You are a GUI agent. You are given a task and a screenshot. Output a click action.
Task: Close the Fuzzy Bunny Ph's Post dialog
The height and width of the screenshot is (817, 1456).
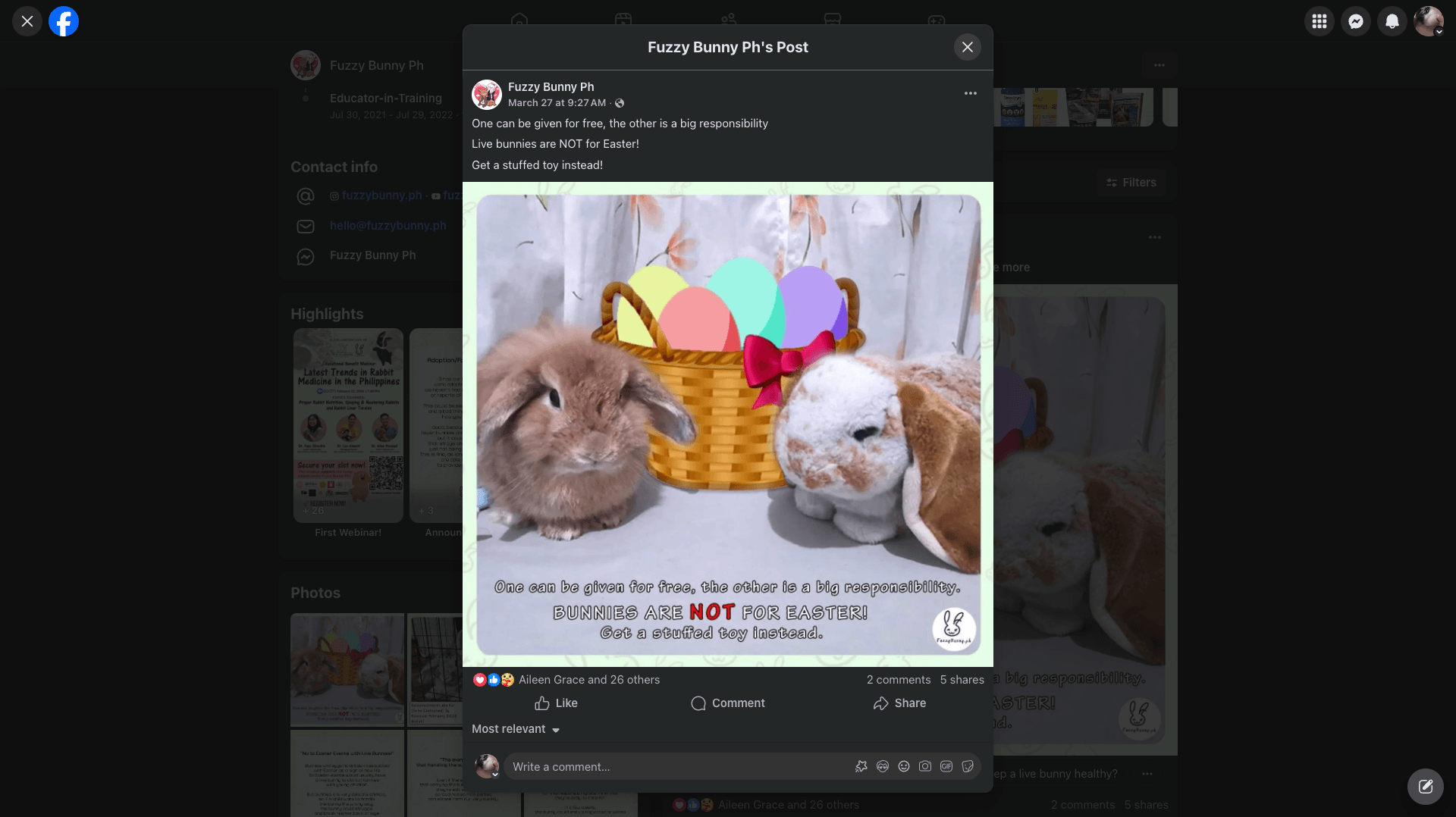967,47
